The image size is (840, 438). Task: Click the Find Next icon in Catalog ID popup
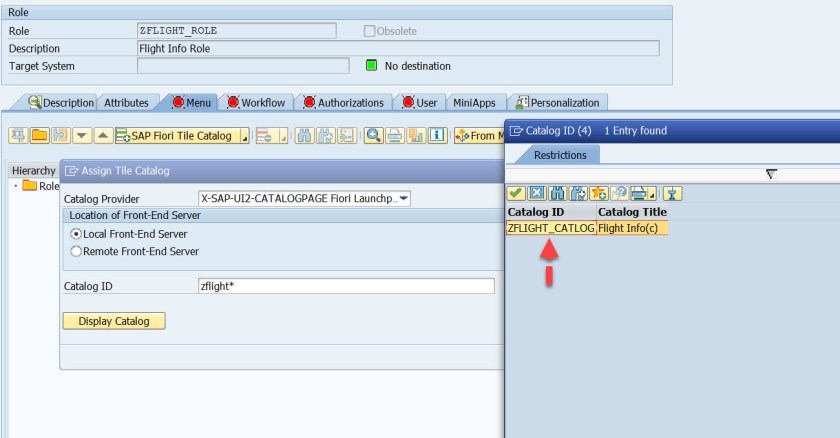(578, 193)
